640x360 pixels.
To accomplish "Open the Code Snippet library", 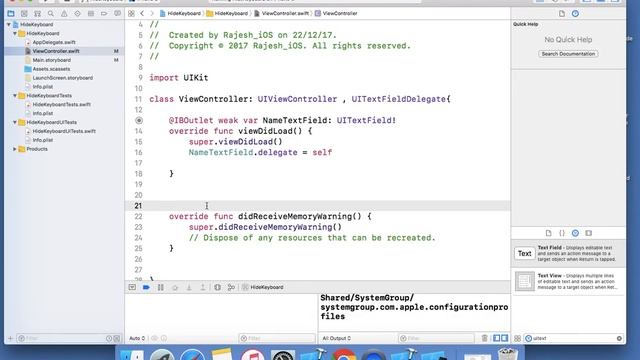I will [562, 233].
